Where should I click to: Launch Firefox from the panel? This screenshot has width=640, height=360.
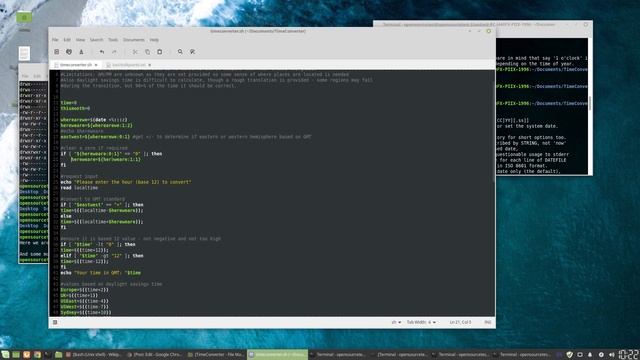coord(27,355)
